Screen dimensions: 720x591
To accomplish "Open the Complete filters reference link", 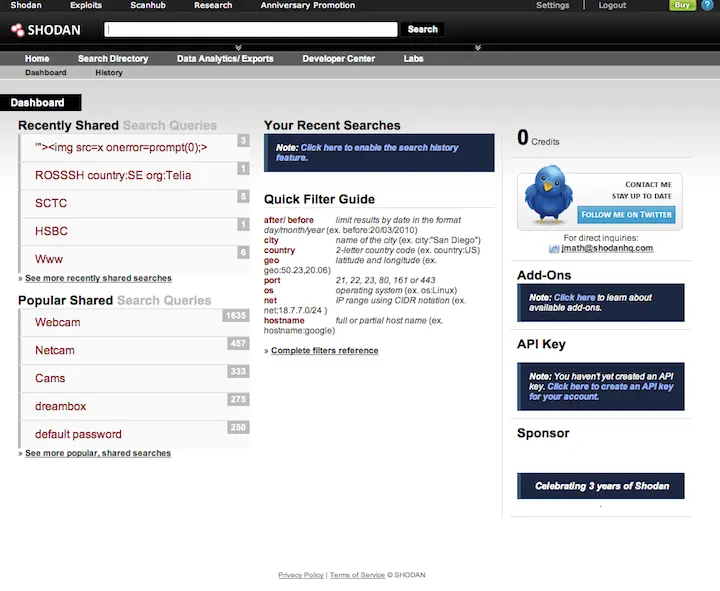I will 325,350.
